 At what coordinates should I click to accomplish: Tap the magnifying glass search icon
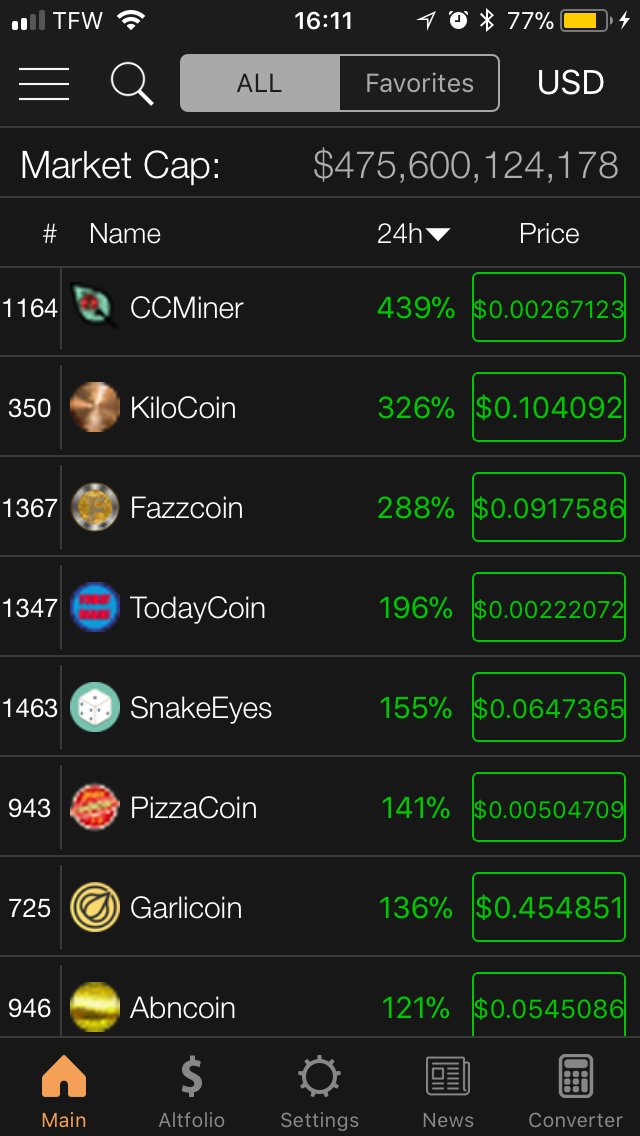131,83
